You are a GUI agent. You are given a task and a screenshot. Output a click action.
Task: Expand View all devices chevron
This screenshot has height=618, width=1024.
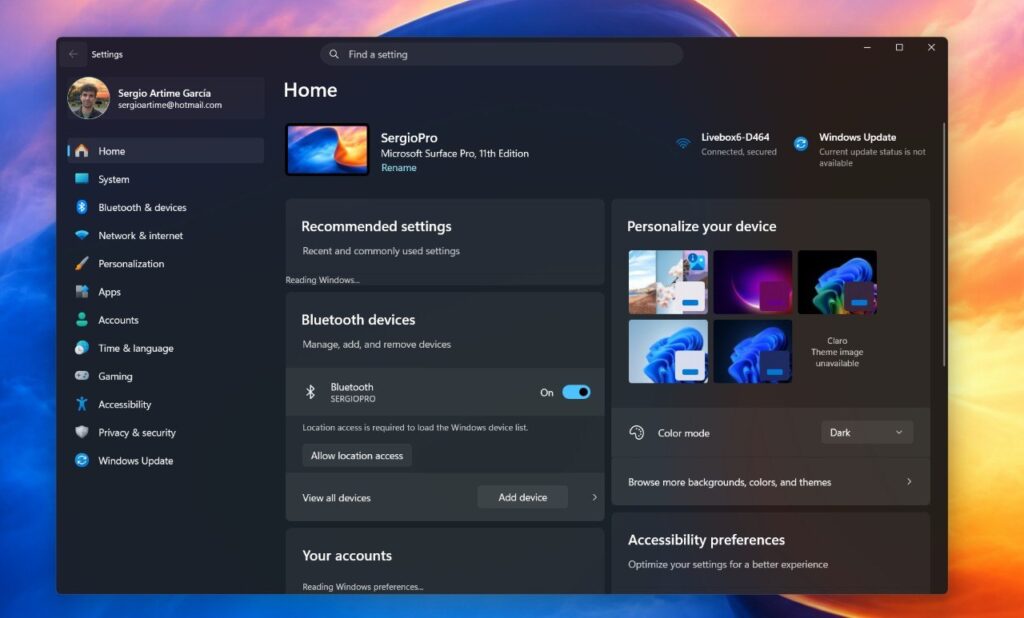pos(594,497)
